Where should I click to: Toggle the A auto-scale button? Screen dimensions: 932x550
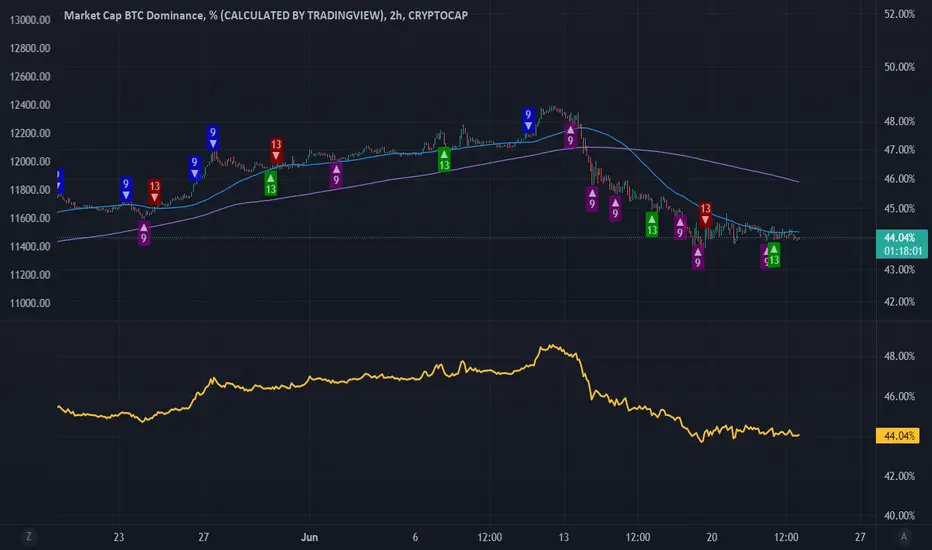903,536
